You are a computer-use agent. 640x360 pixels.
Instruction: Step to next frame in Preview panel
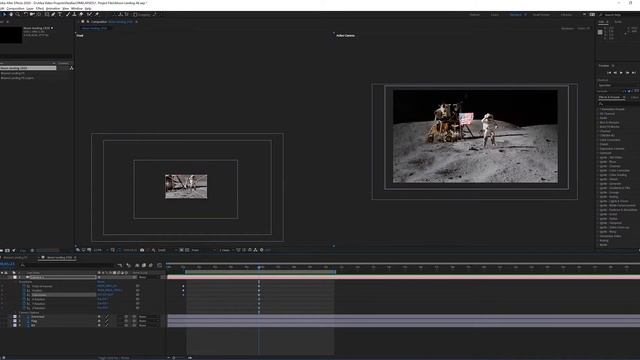(x=627, y=73)
